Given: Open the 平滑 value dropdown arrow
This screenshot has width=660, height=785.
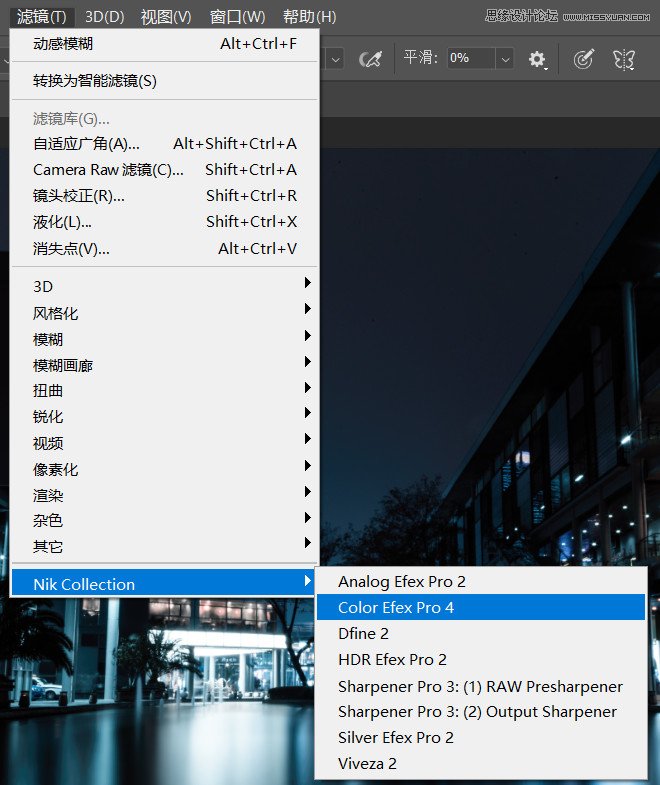Looking at the screenshot, I should click(x=505, y=59).
